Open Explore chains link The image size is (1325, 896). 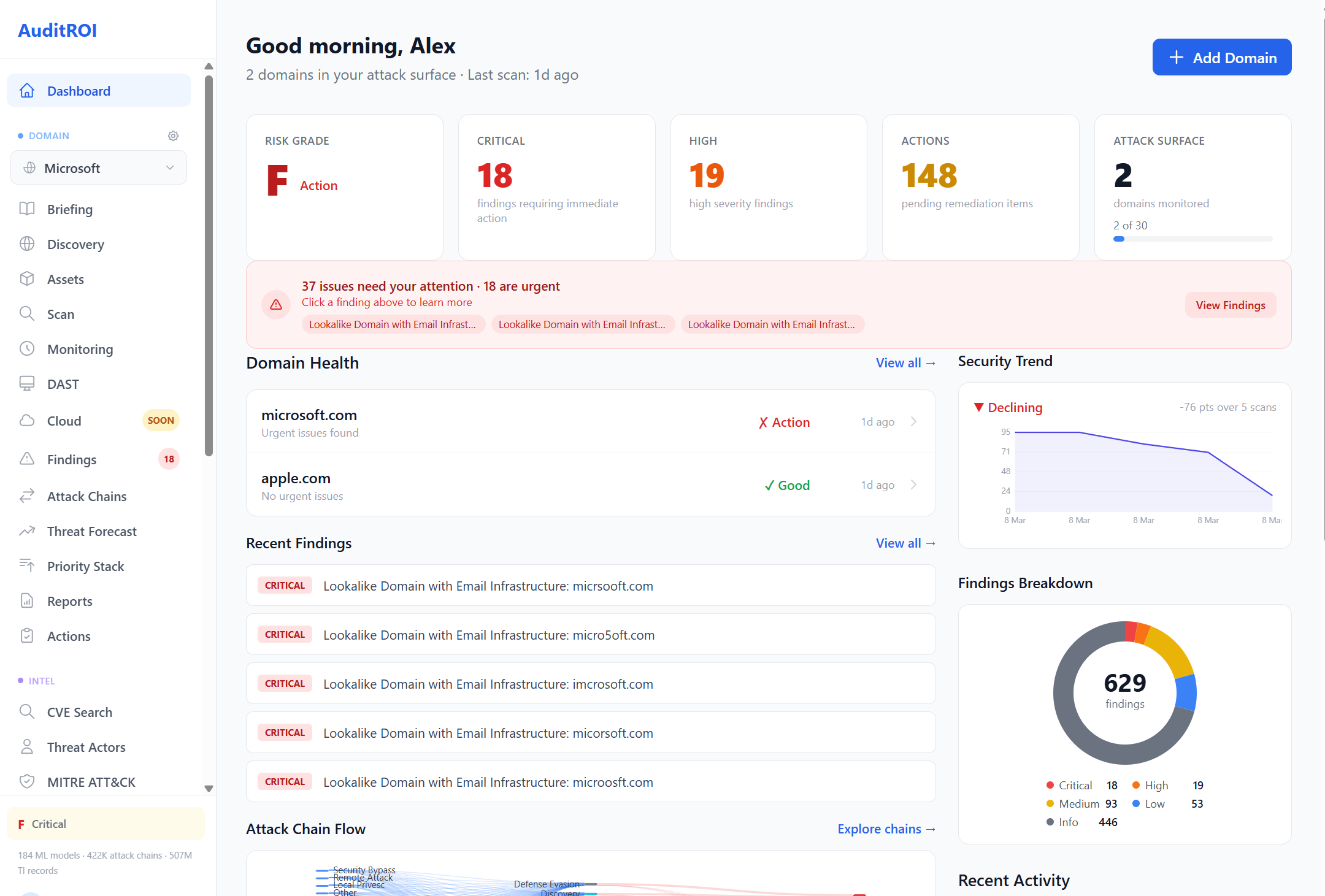click(886, 829)
